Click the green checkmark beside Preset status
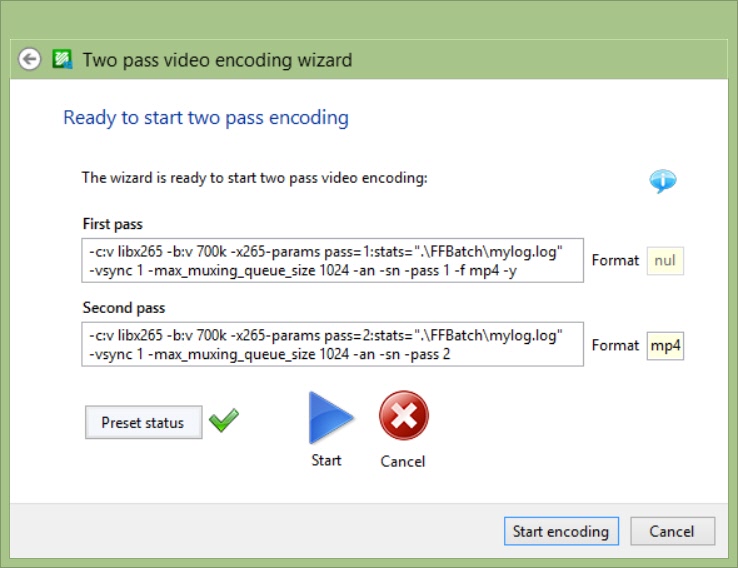738x568 pixels. pos(224,421)
